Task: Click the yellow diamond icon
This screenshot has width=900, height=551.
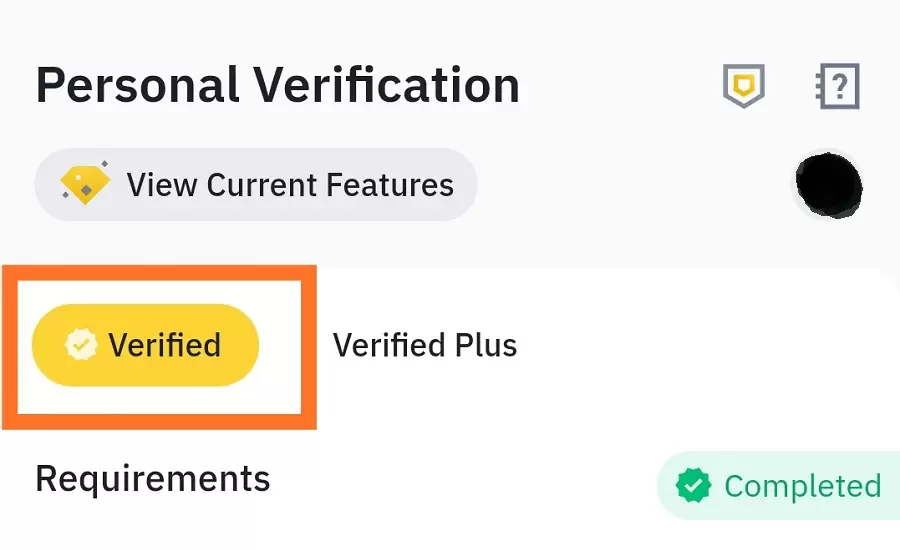Action: tap(84, 185)
